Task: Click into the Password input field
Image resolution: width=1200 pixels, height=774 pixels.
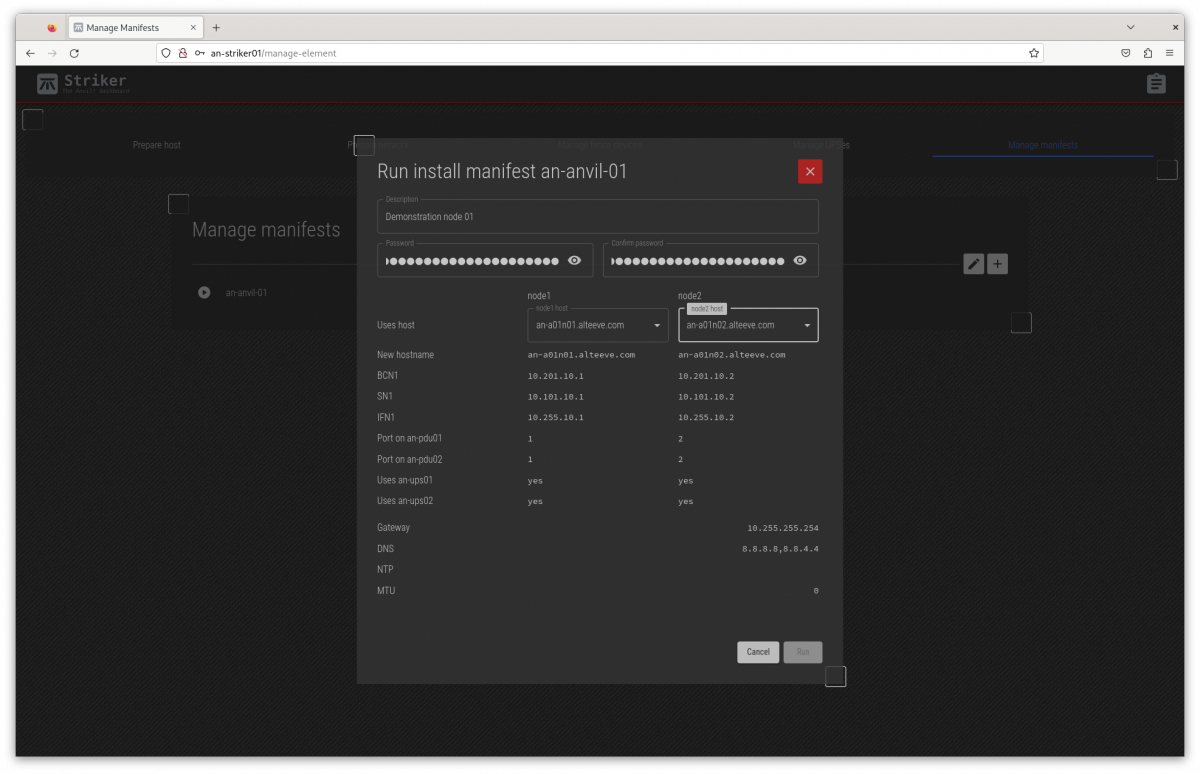Action: [x=472, y=261]
